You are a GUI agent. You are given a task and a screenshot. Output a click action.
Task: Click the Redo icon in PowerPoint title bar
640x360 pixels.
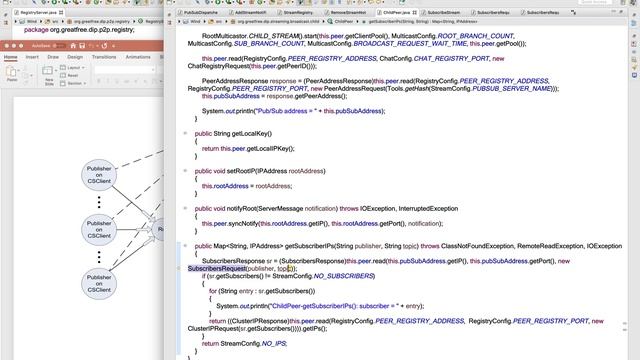(104, 46)
